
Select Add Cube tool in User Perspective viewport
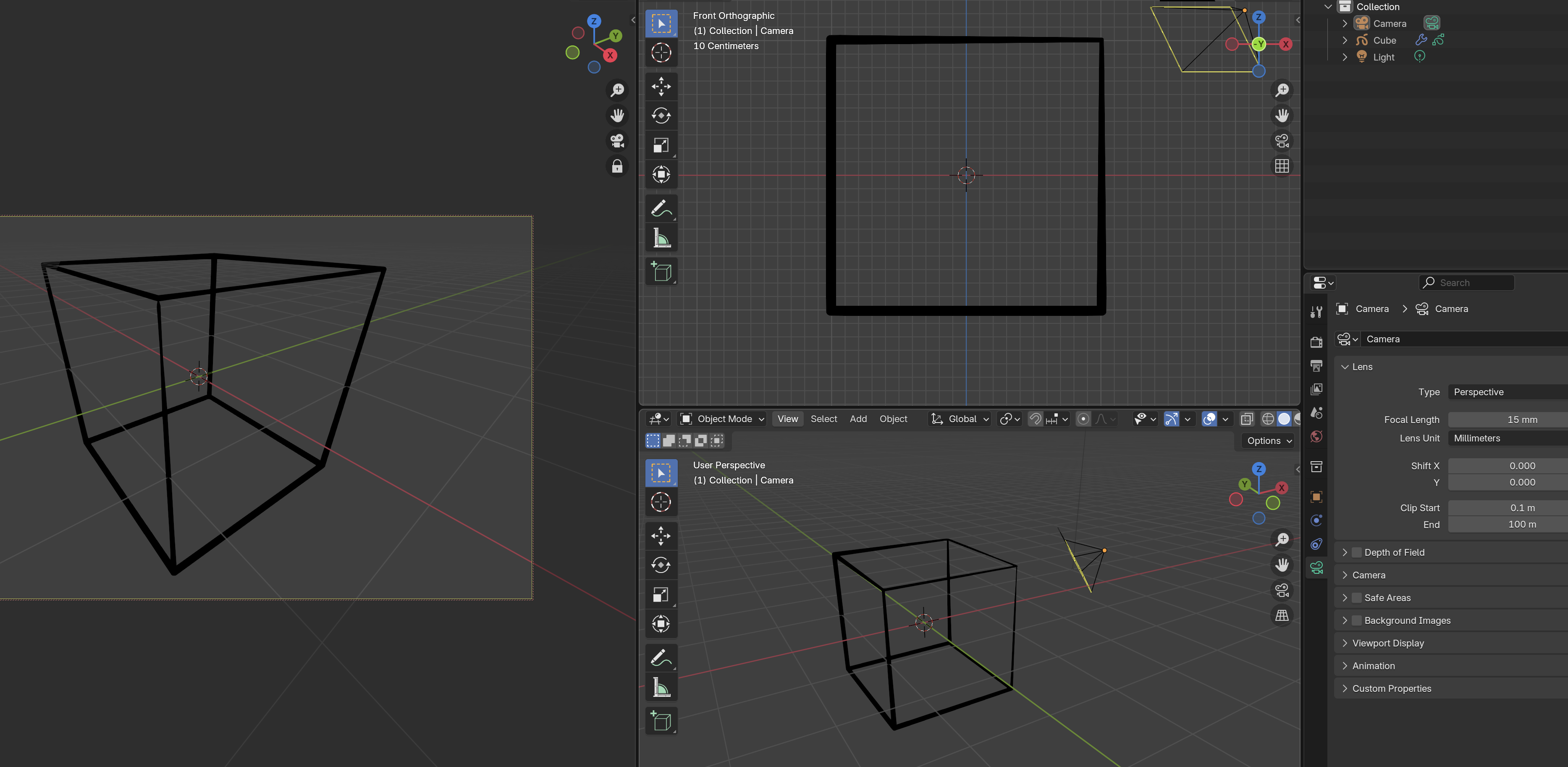[661, 721]
